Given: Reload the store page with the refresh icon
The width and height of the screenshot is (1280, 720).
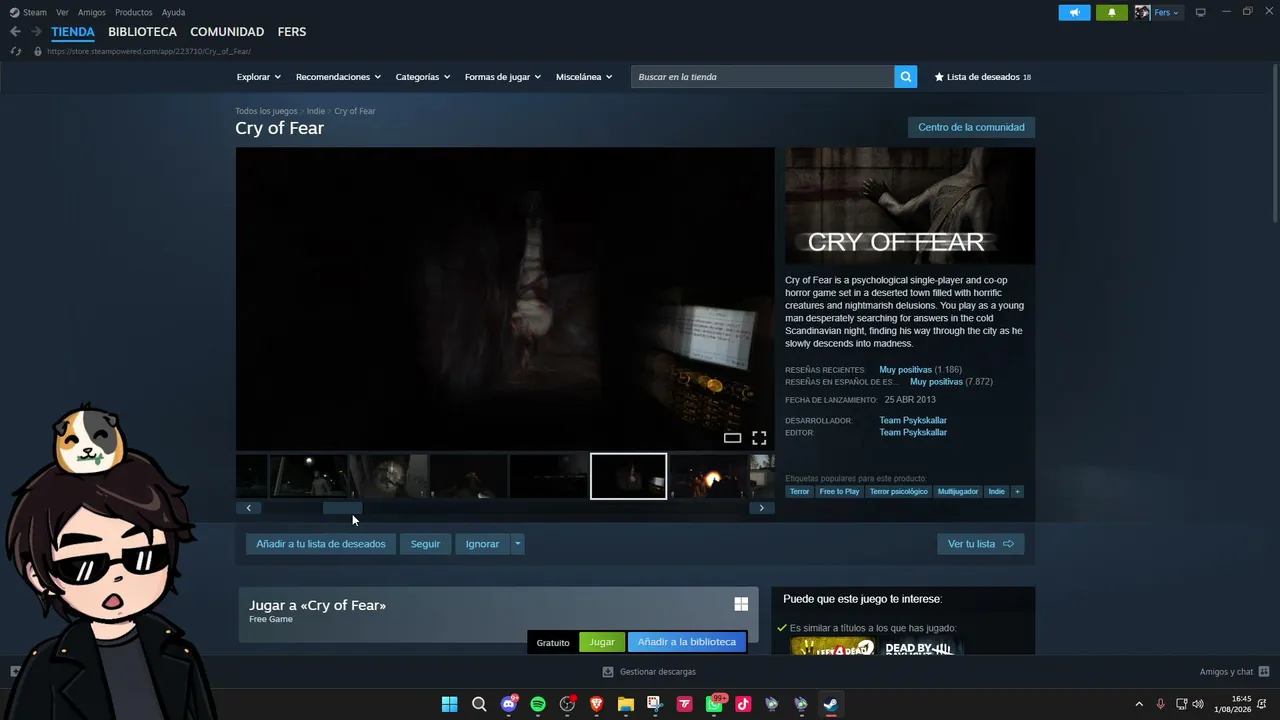Looking at the screenshot, I should 15,51.
